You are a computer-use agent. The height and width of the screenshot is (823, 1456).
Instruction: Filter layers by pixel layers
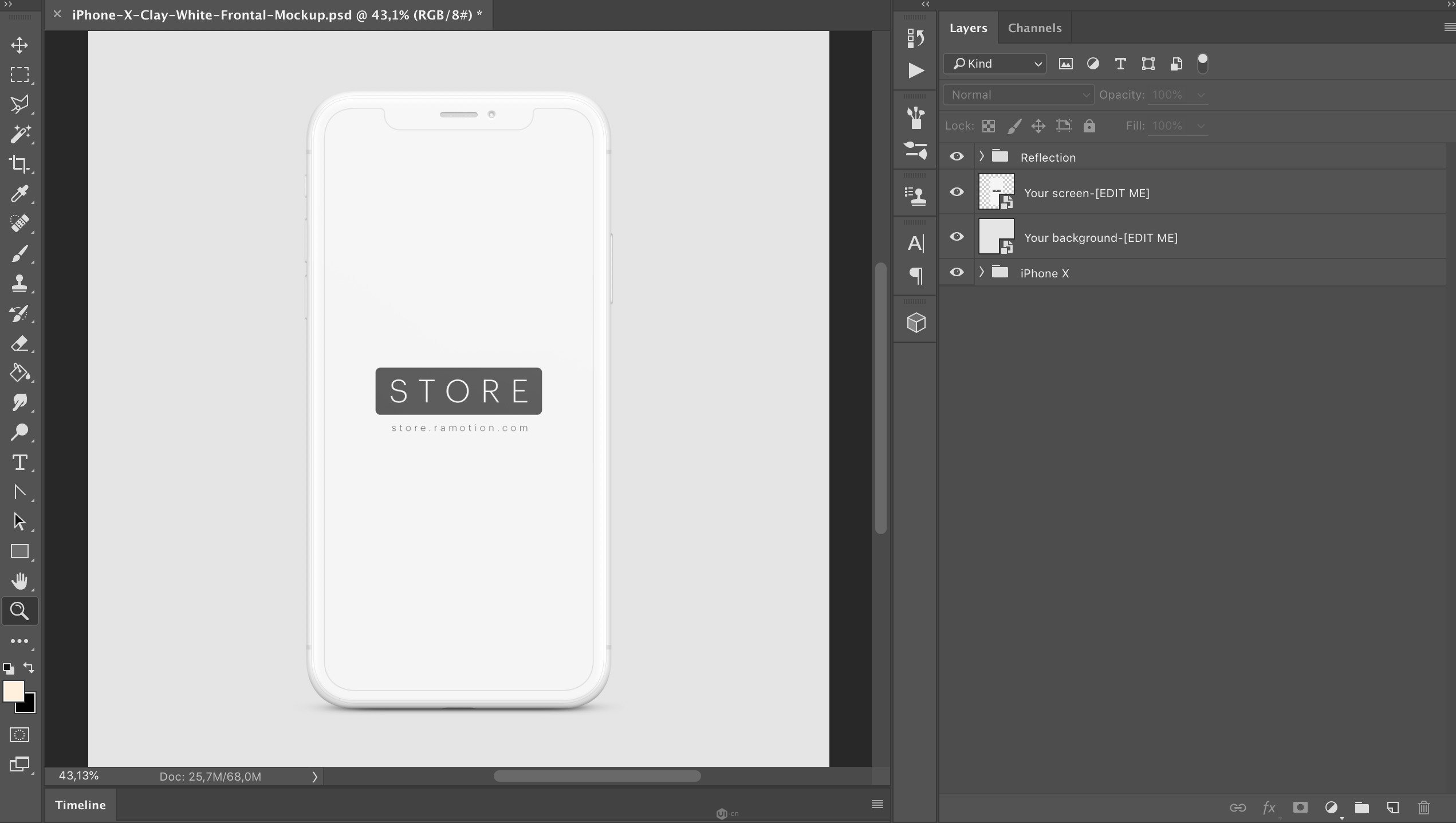pos(1065,64)
